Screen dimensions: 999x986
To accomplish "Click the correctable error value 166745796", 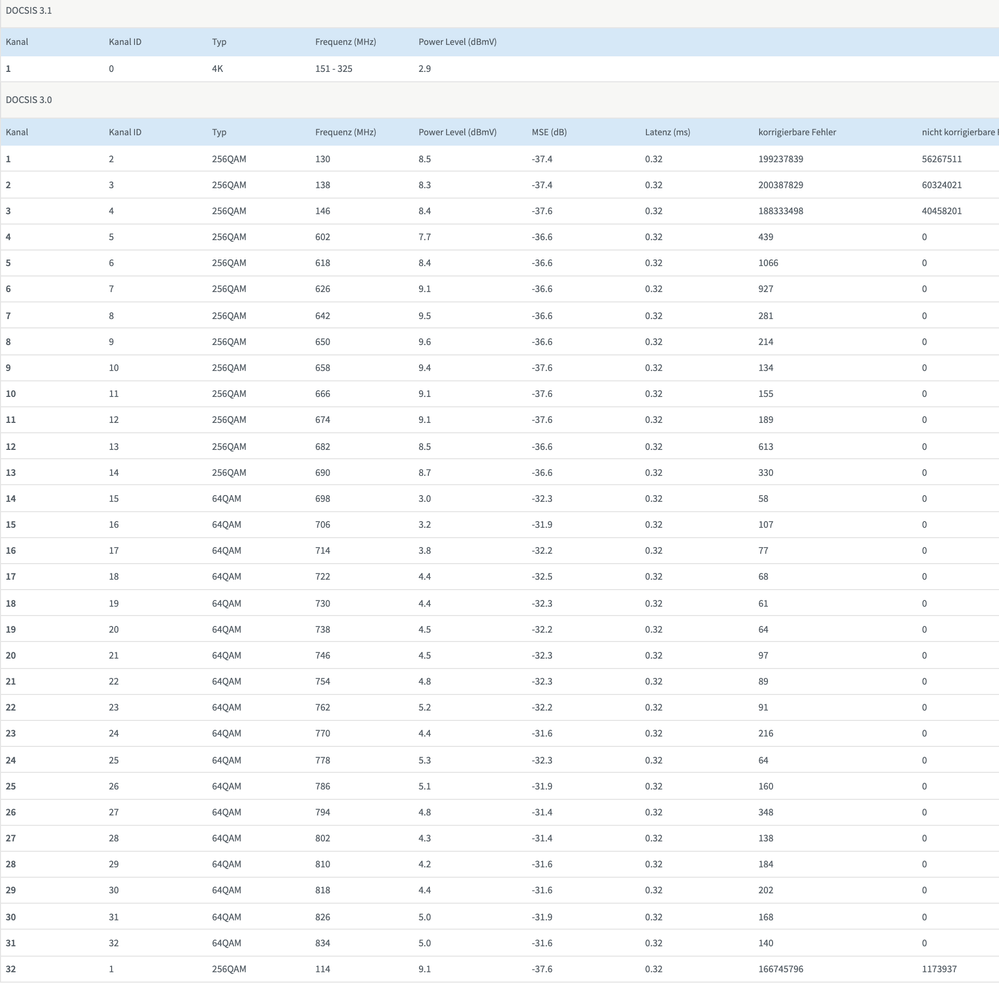I will (781, 969).
